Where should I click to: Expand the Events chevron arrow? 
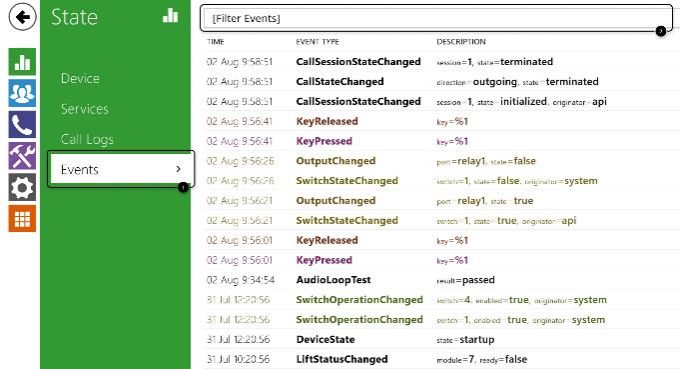pos(178,169)
